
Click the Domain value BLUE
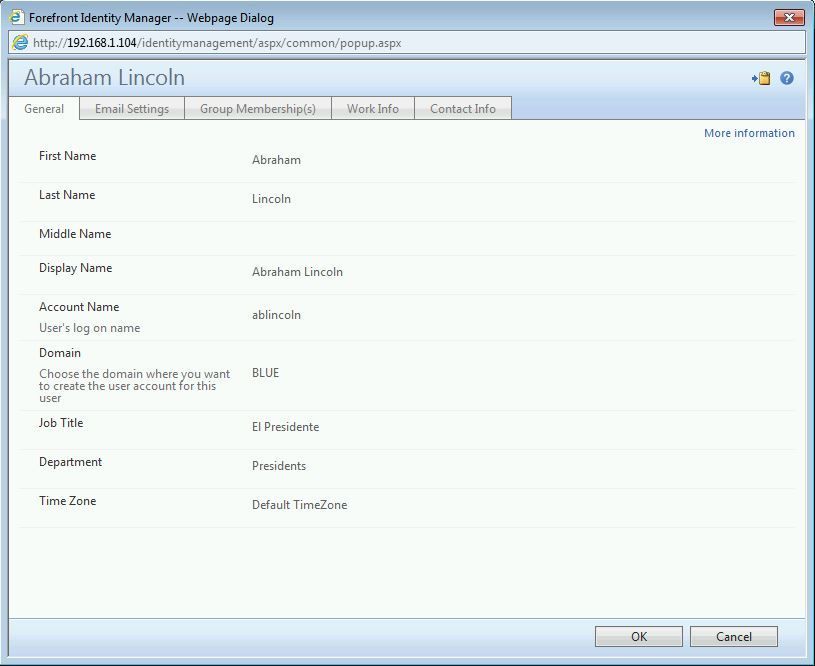[x=266, y=373]
